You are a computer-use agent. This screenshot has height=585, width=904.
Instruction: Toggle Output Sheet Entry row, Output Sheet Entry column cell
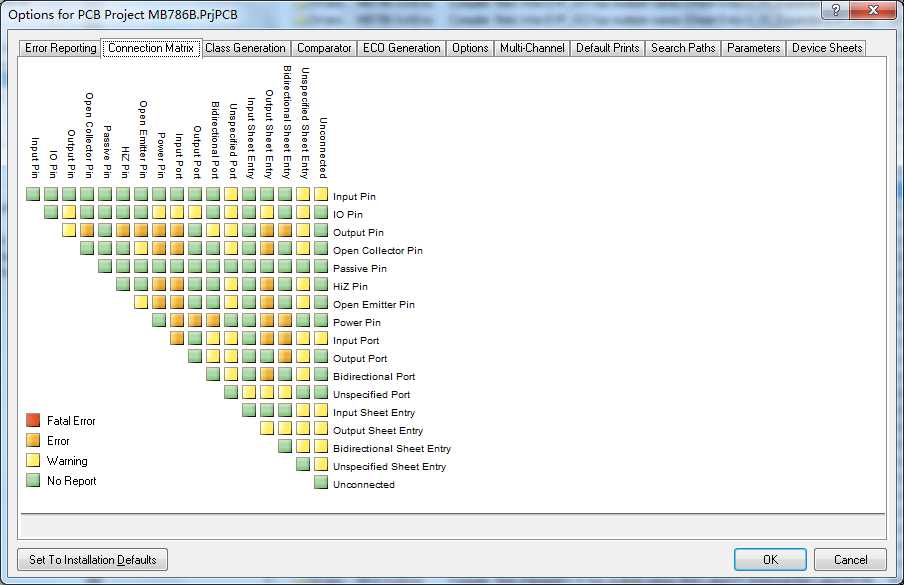coord(267,428)
